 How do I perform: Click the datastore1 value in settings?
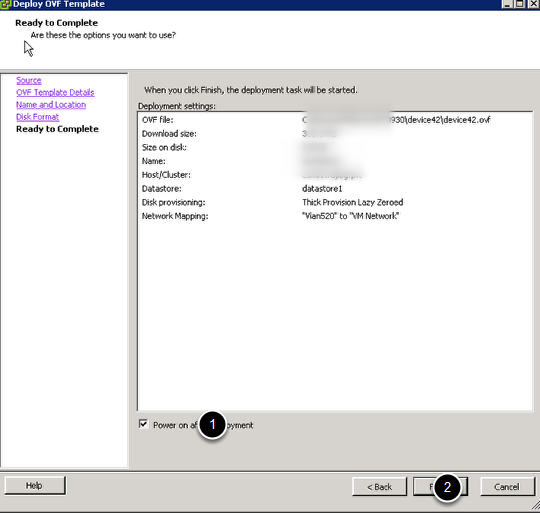(x=322, y=189)
